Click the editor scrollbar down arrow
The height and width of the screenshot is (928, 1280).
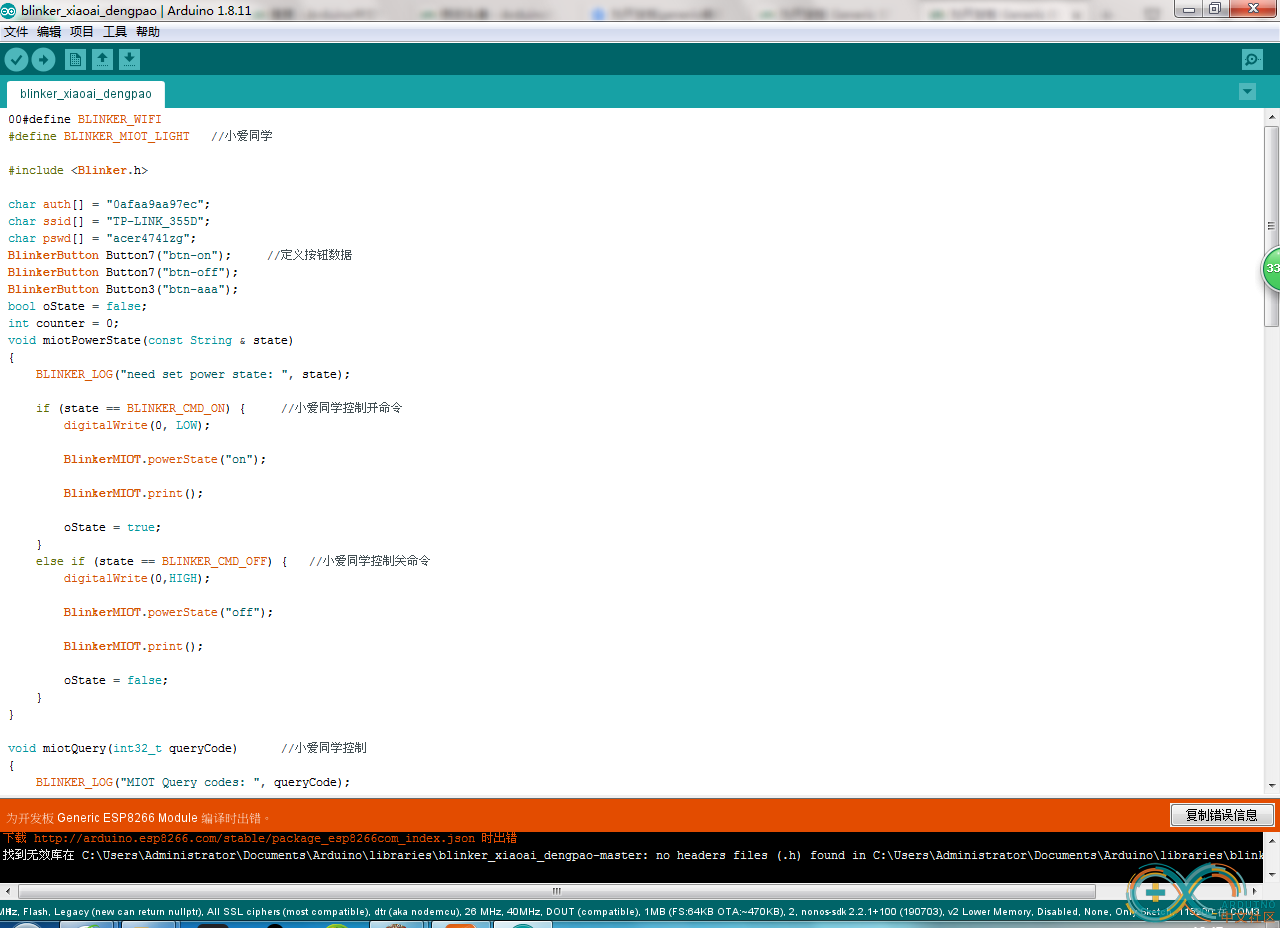(1272, 786)
